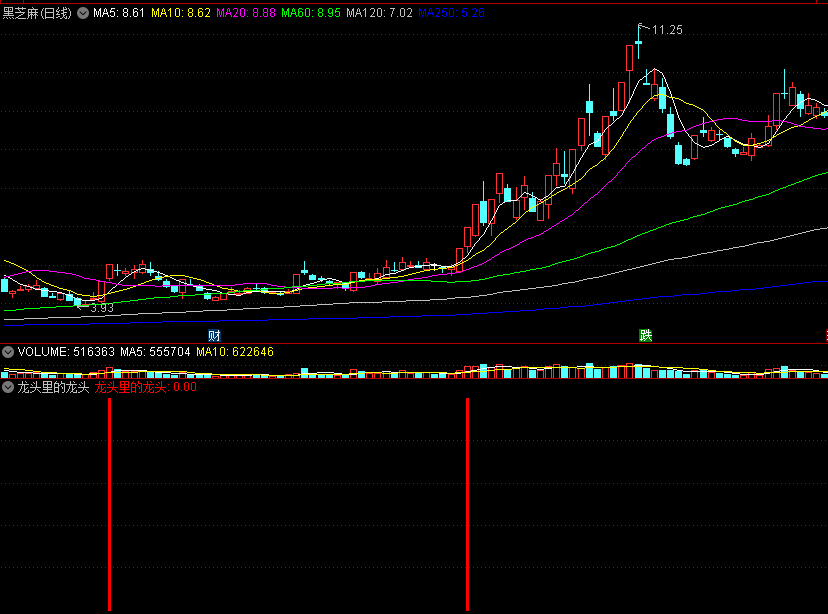Click the red 龙头里的龙头: 0.00 value

(x=146, y=388)
